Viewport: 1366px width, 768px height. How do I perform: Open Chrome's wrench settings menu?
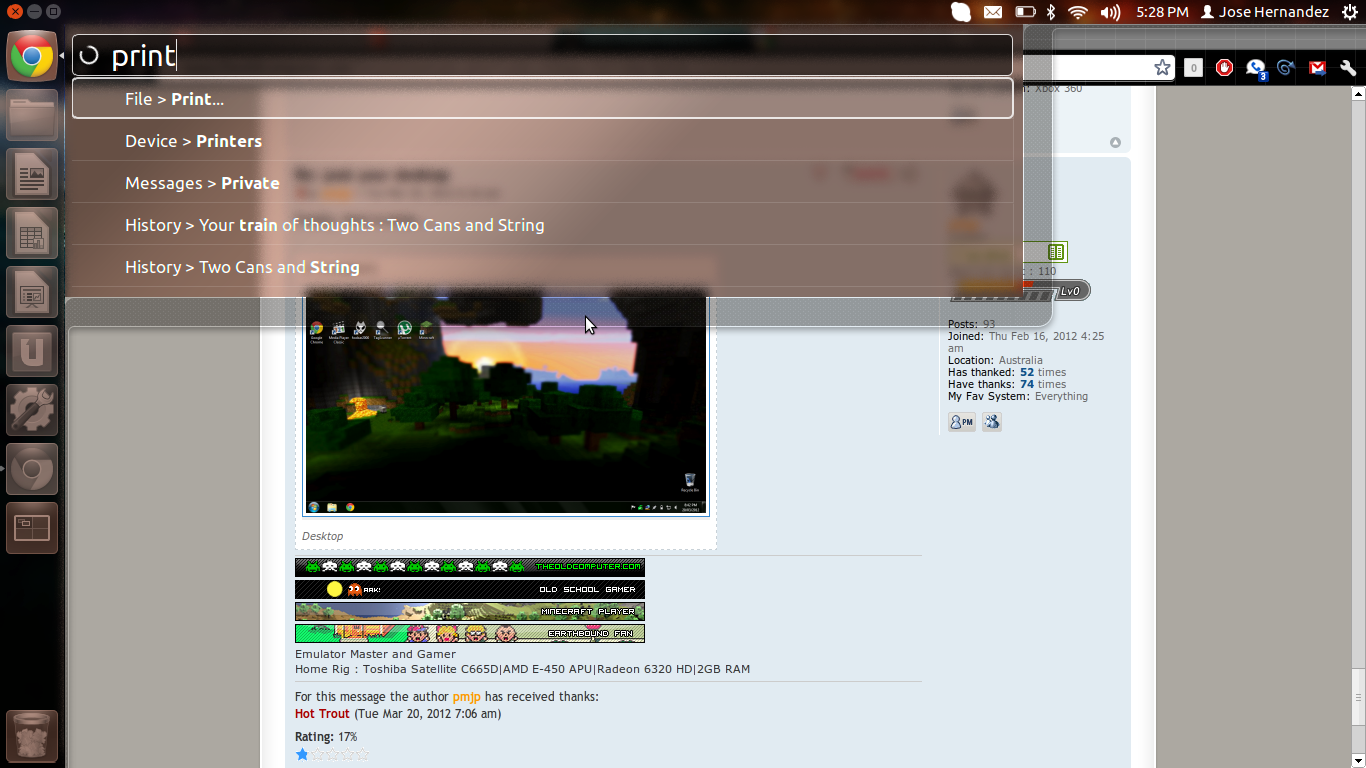point(1347,68)
